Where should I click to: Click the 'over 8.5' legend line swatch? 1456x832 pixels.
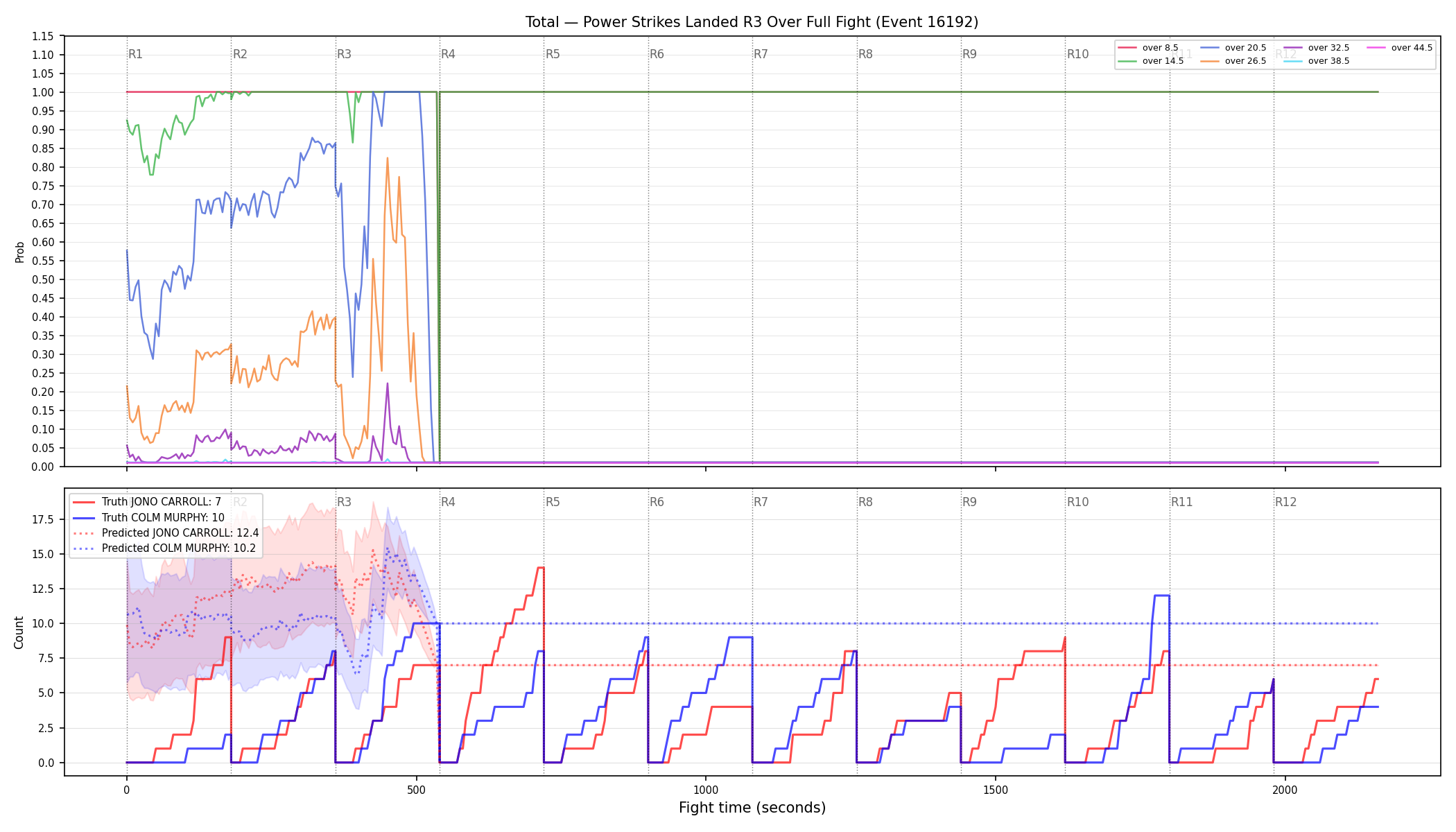pos(1127,48)
